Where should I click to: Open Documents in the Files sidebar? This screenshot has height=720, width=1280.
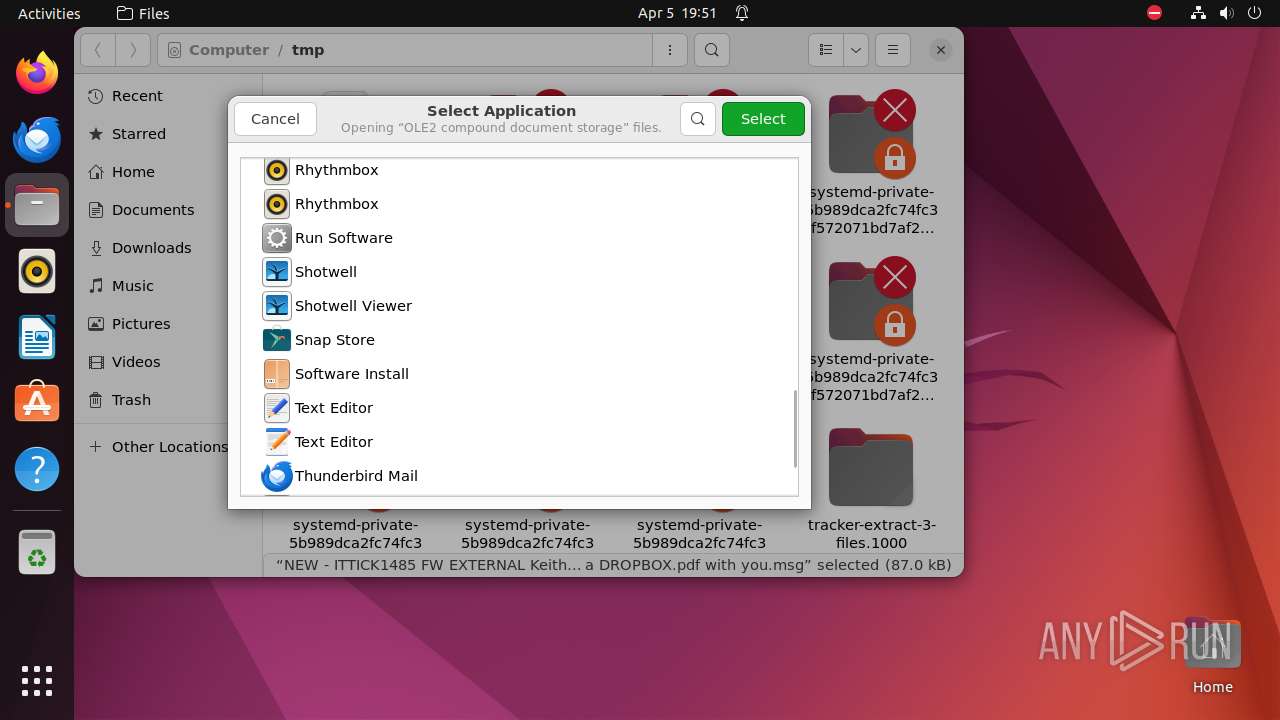168,210
